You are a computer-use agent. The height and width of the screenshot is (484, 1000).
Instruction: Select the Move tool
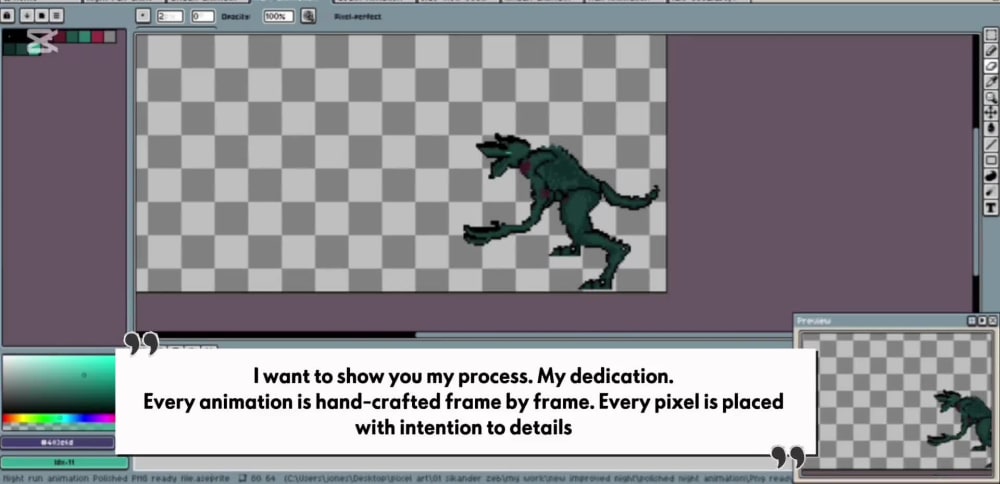coord(991,112)
